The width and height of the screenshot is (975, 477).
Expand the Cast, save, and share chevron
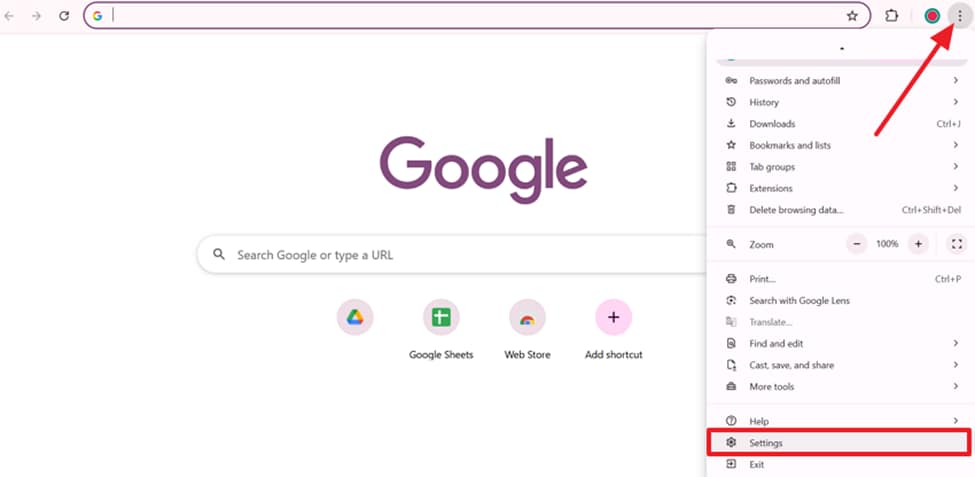[956, 365]
